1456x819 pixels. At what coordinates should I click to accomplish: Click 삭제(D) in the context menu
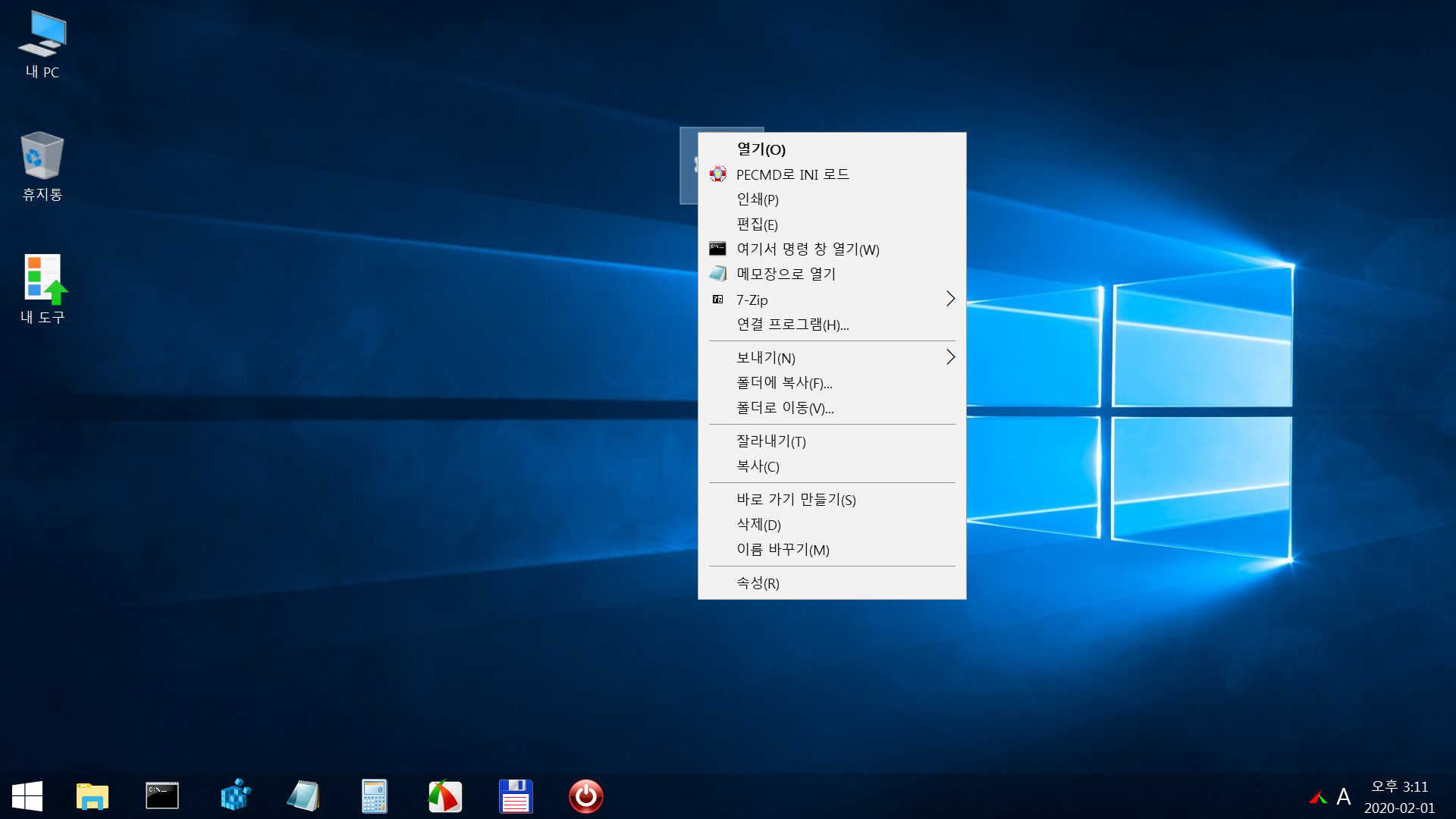832,525
